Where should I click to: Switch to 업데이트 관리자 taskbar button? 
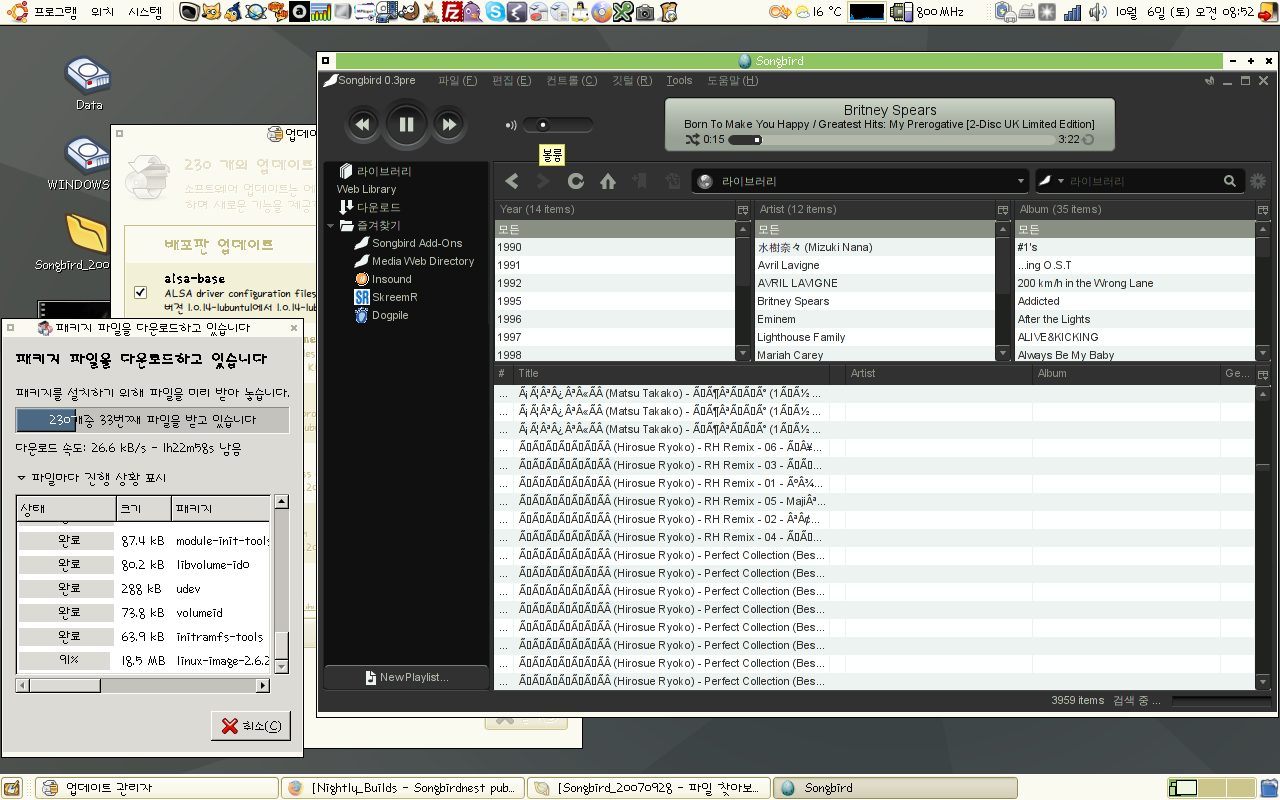tap(155, 788)
